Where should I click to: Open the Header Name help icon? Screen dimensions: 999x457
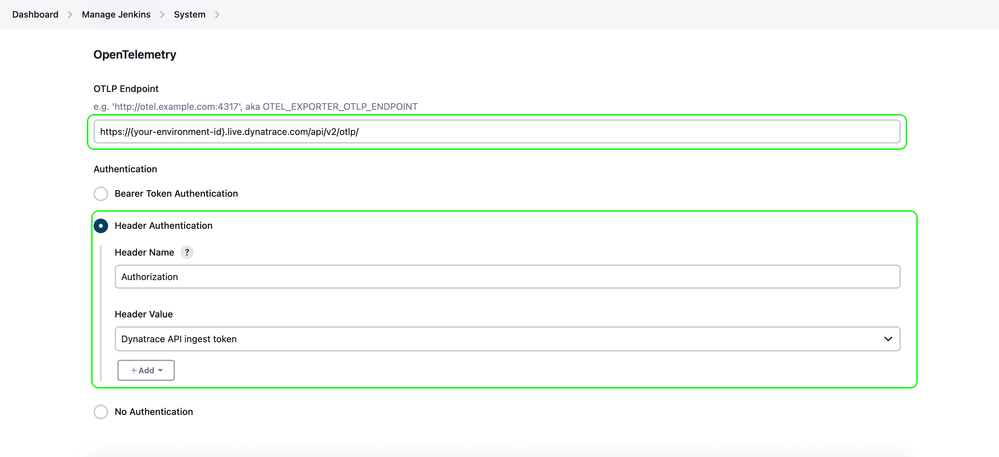pos(187,253)
